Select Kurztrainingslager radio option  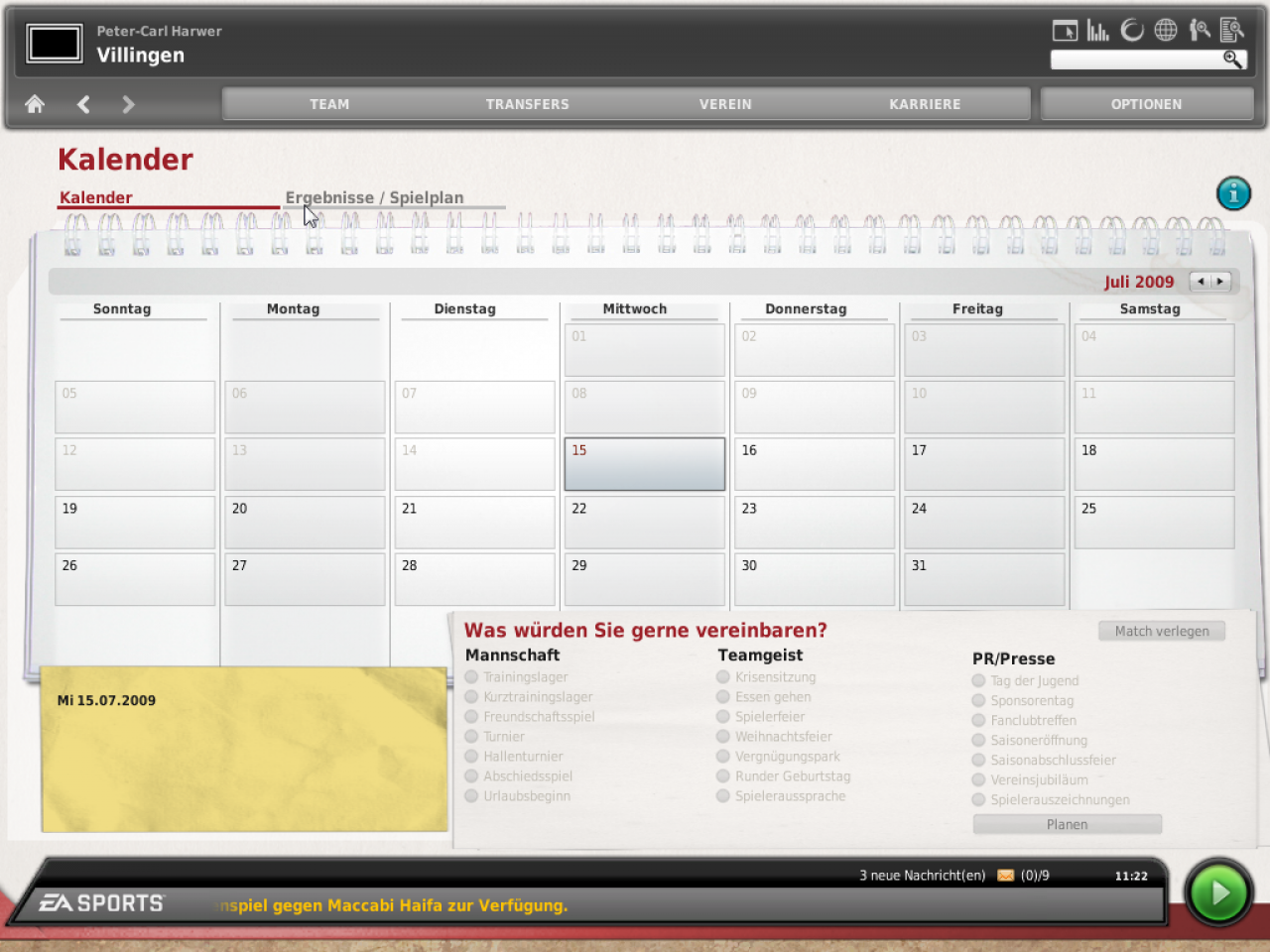472,697
